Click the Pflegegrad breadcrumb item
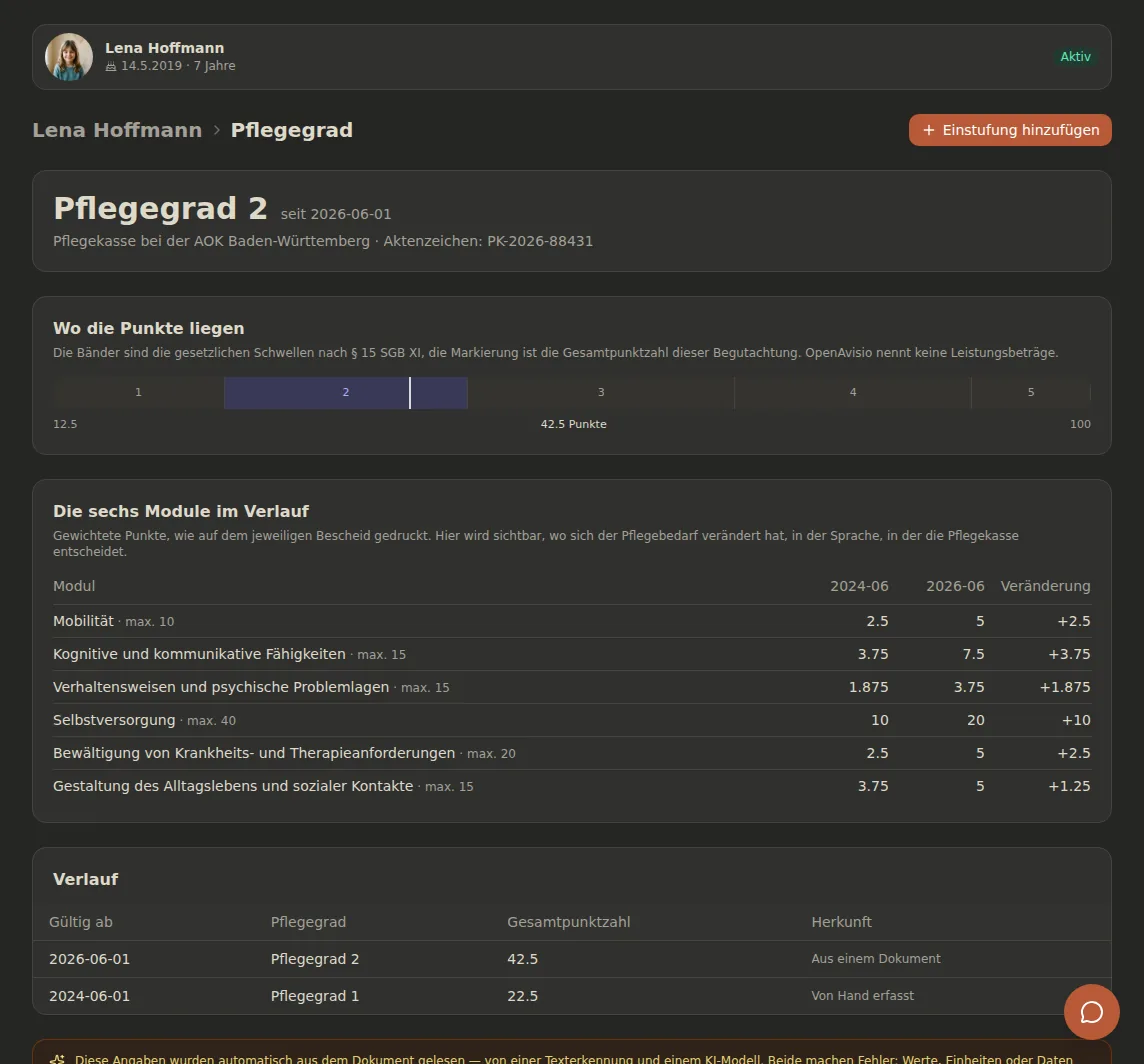Image resolution: width=1144 pixels, height=1064 pixels. [292, 130]
